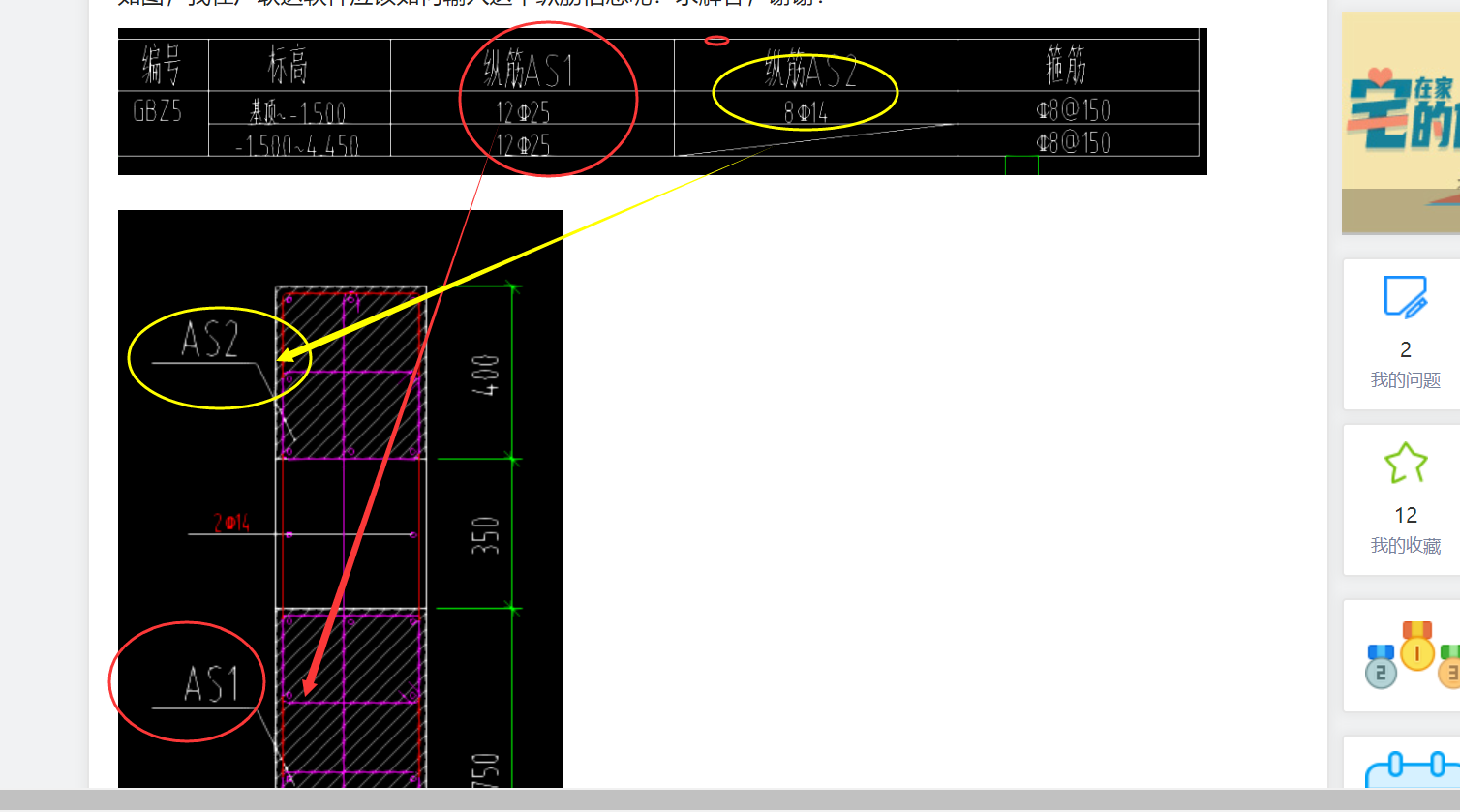The image size is (1460, 812).
Task: Open the rebar table image at the top
Action: [662, 102]
